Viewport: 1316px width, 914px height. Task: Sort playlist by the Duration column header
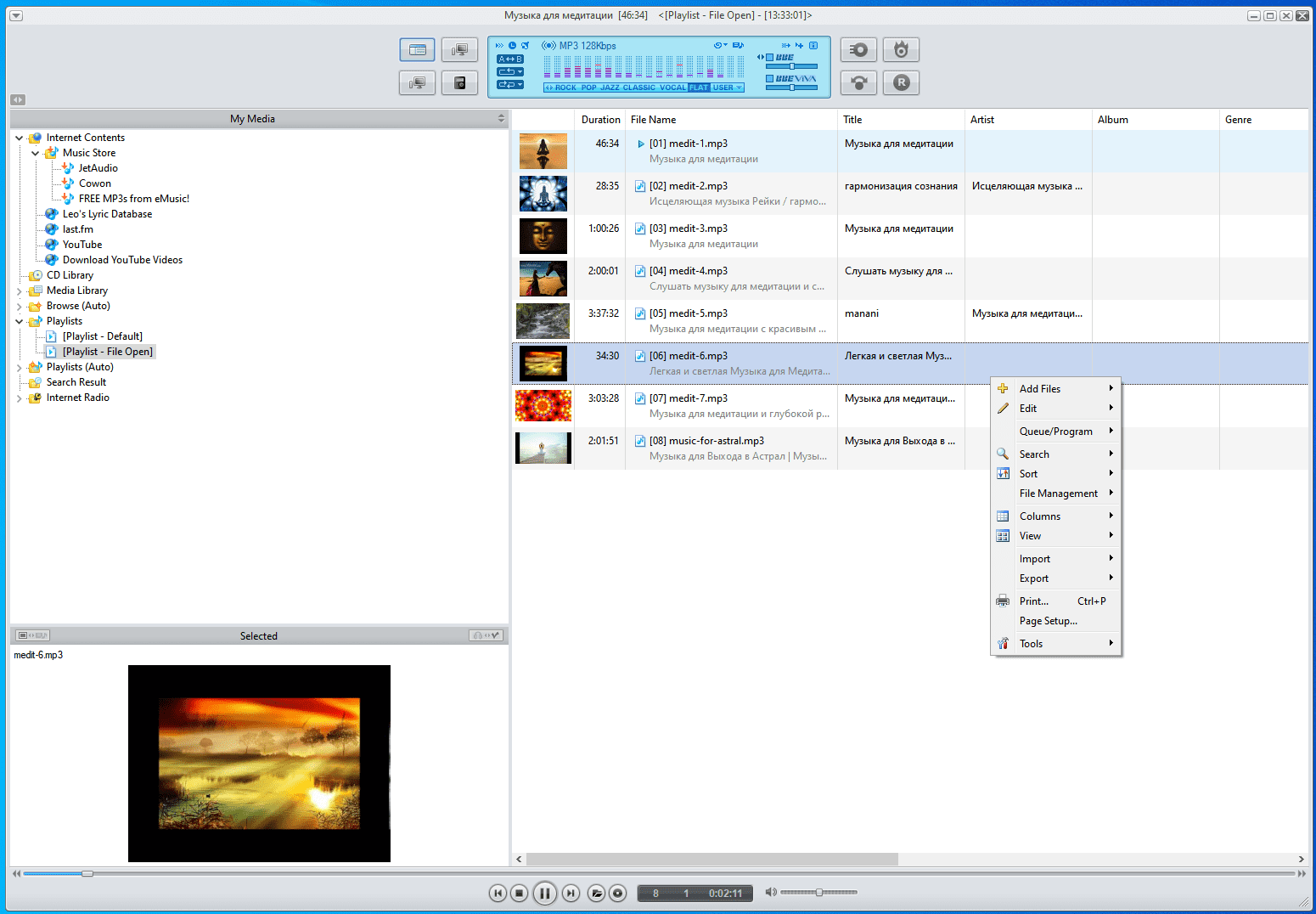600,120
